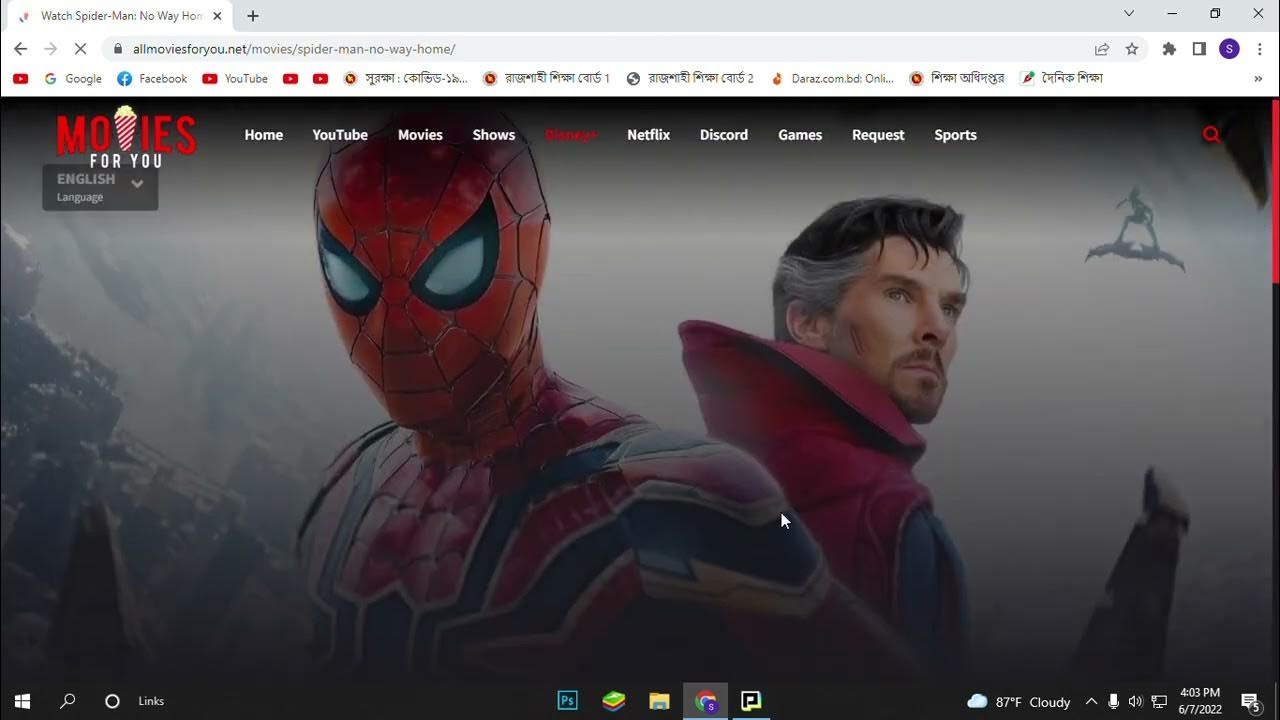Open the Discord nav link
Viewport: 1280px width, 720px height.
[724, 135]
